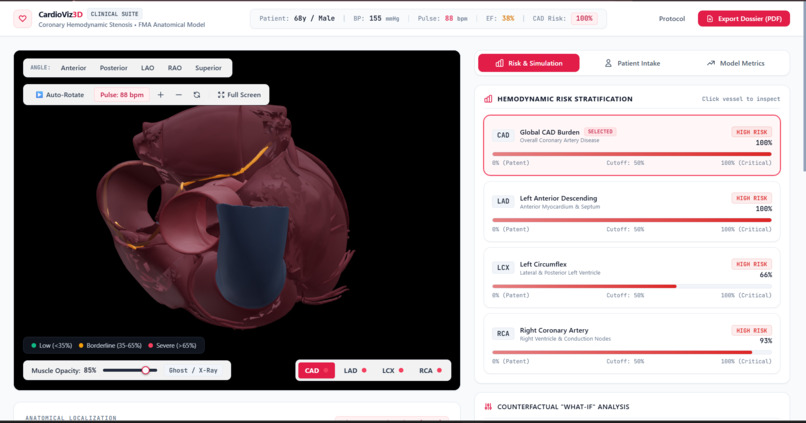806x423 pixels.
Task: Click the CAD Risk 100% badge
Action: pos(584,19)
